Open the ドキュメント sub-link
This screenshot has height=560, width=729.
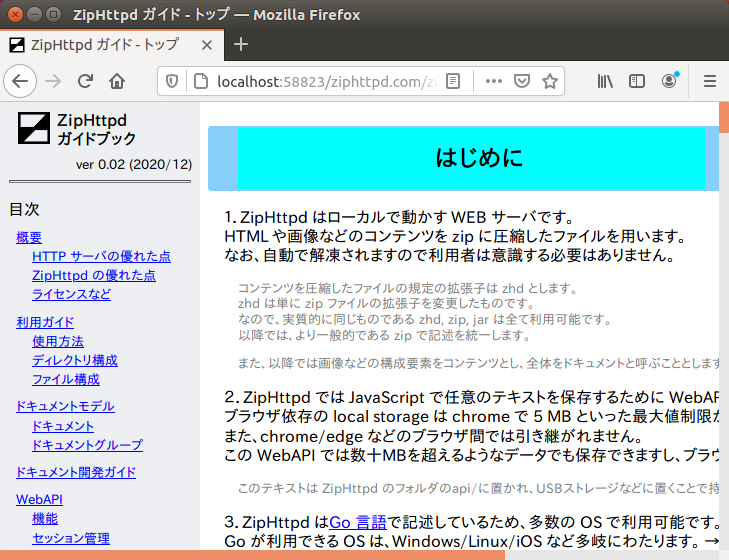click(x=63, y=426)
